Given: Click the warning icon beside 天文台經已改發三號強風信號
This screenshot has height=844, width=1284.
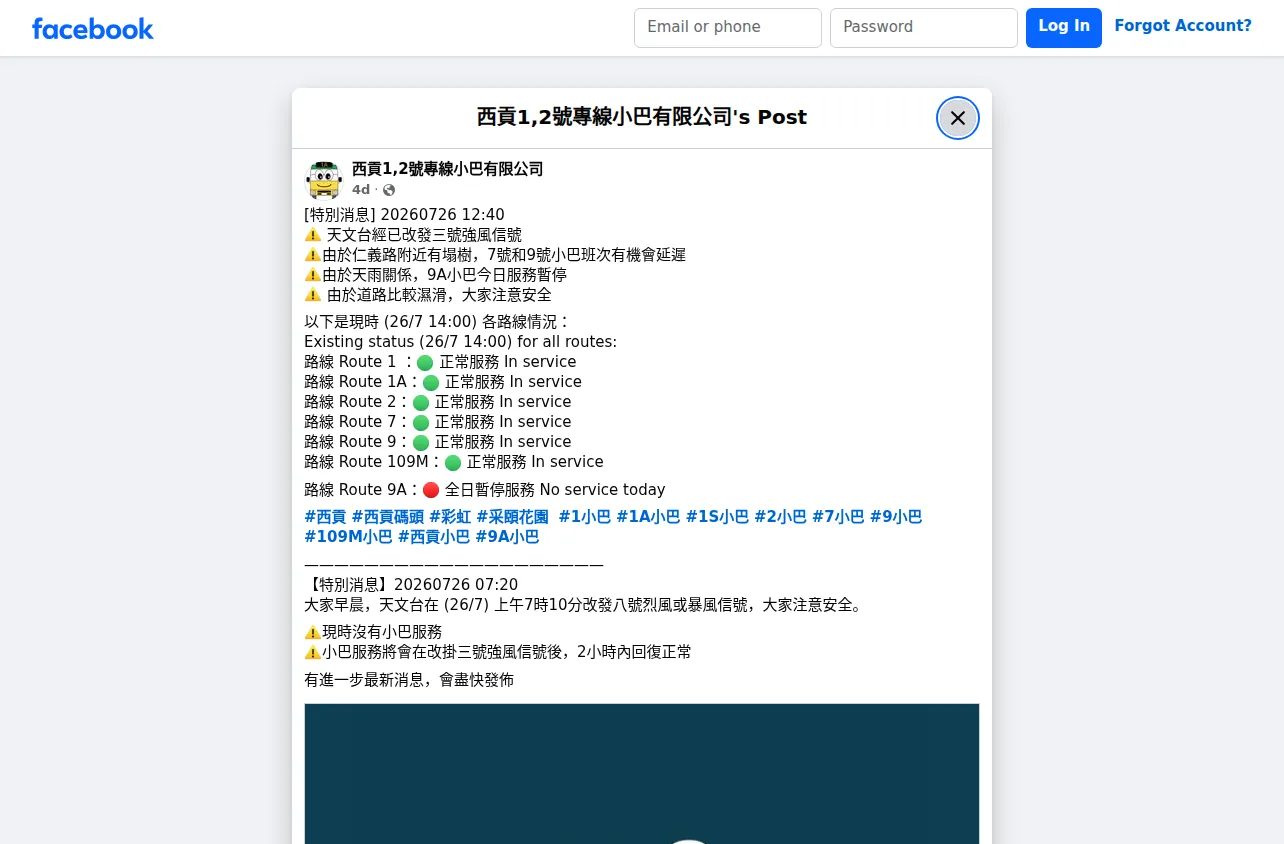Looking at the screenshot, I should click(313, 235).
